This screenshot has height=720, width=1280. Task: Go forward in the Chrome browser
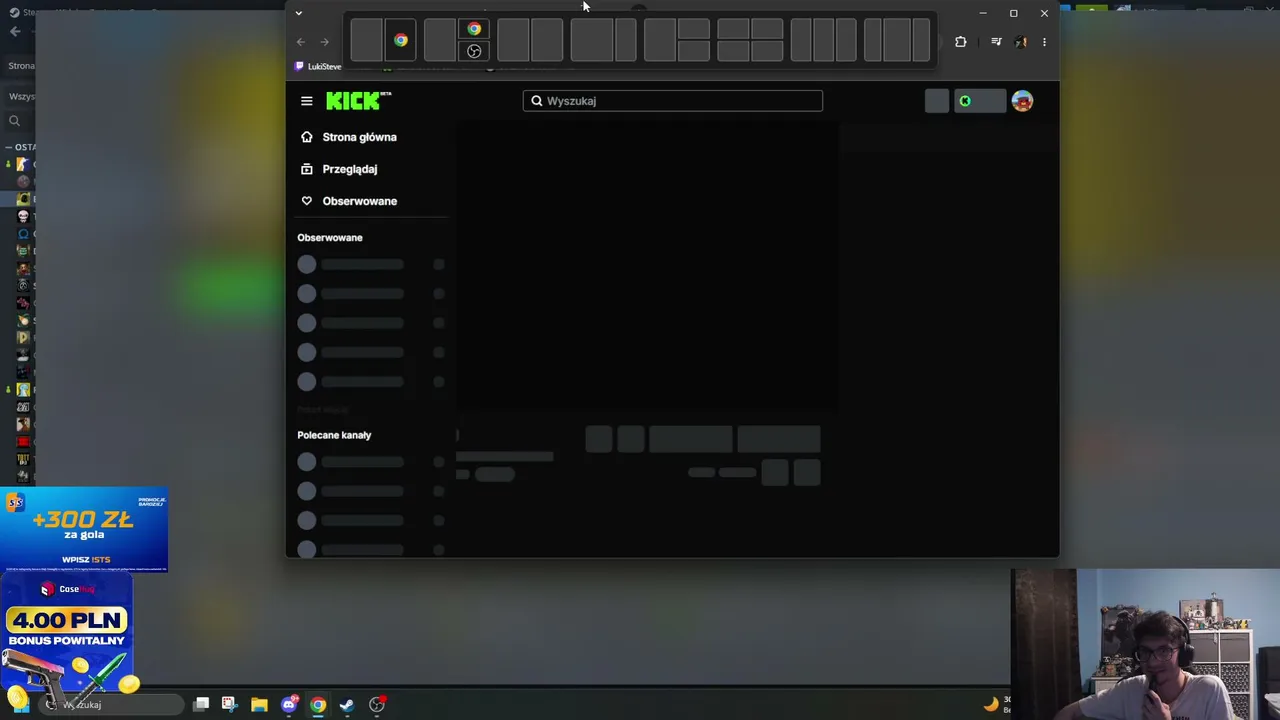(324, 42)
